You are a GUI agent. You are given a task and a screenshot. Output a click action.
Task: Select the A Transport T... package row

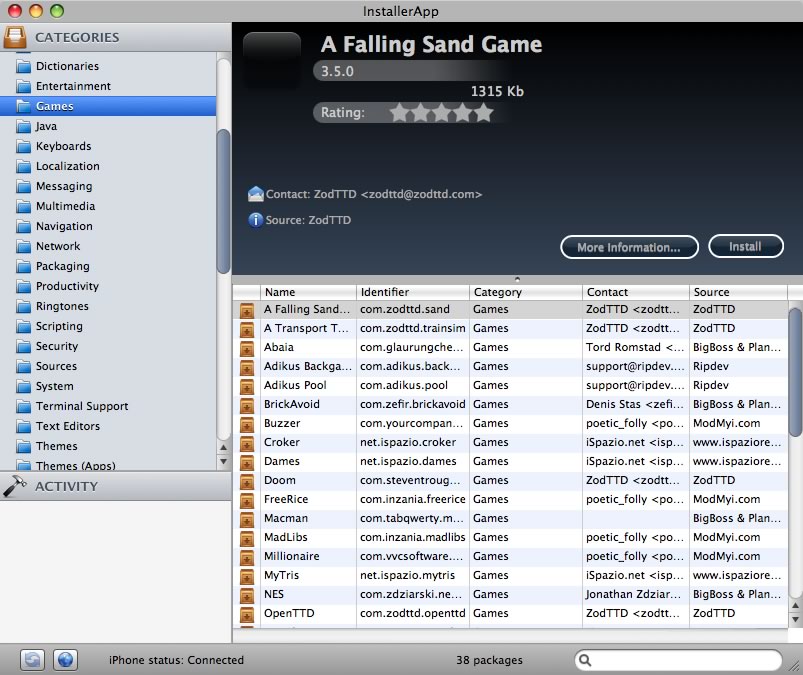point(511,328)
